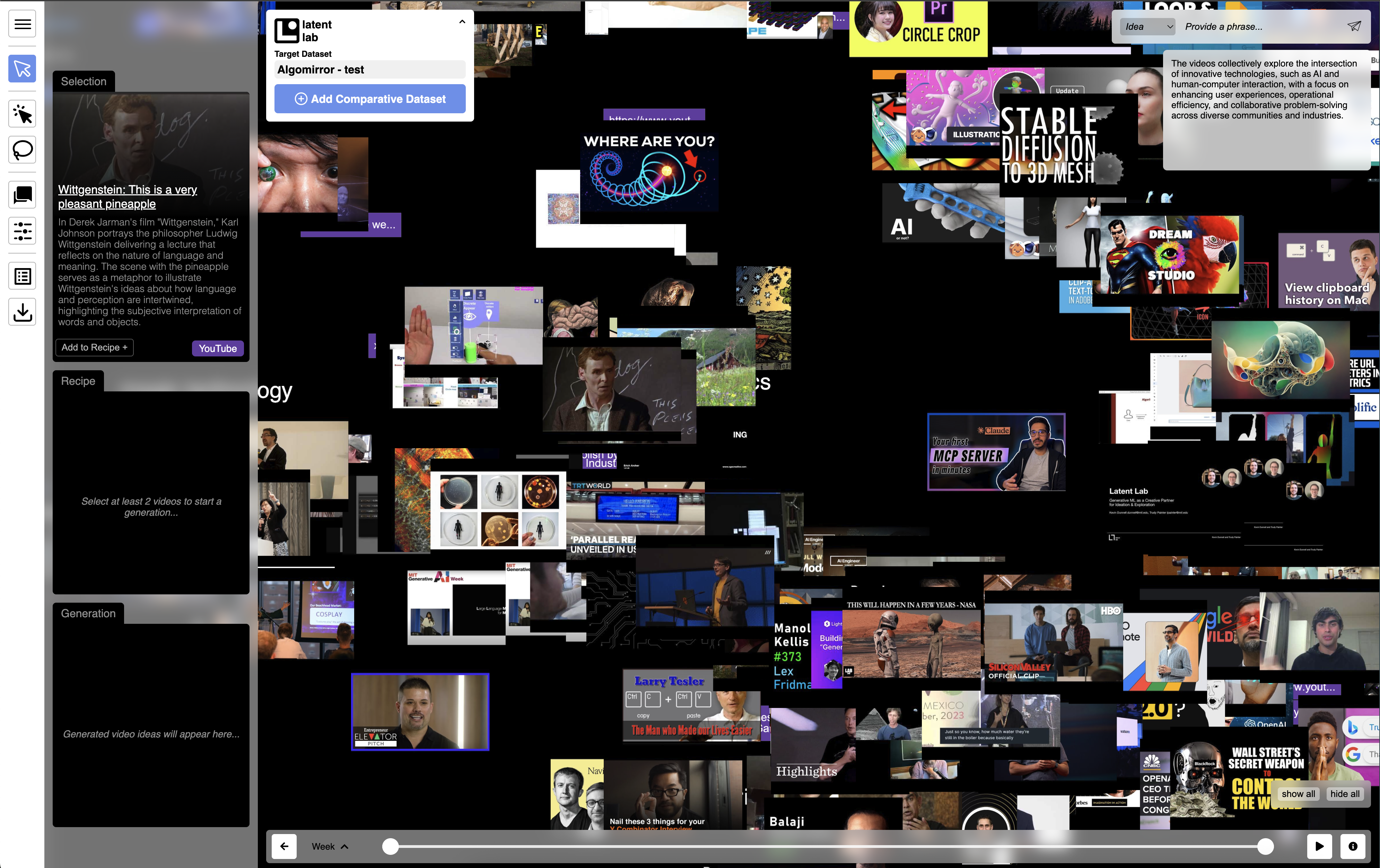Collapse the Week timeline selector
This screenshot has height=868, width=1380.
pyautogui.click(x=344, y=846)
